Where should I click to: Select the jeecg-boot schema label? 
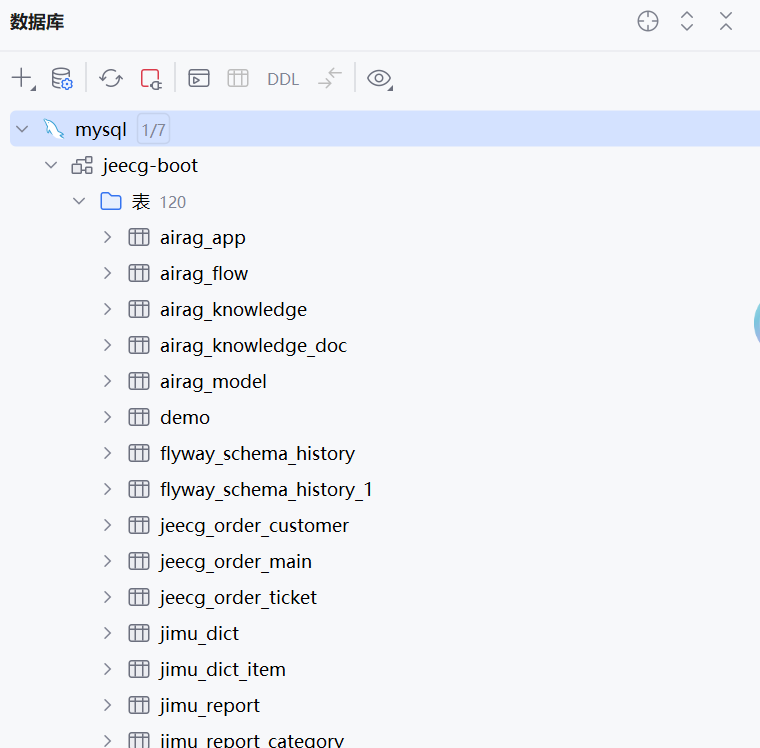150,166
